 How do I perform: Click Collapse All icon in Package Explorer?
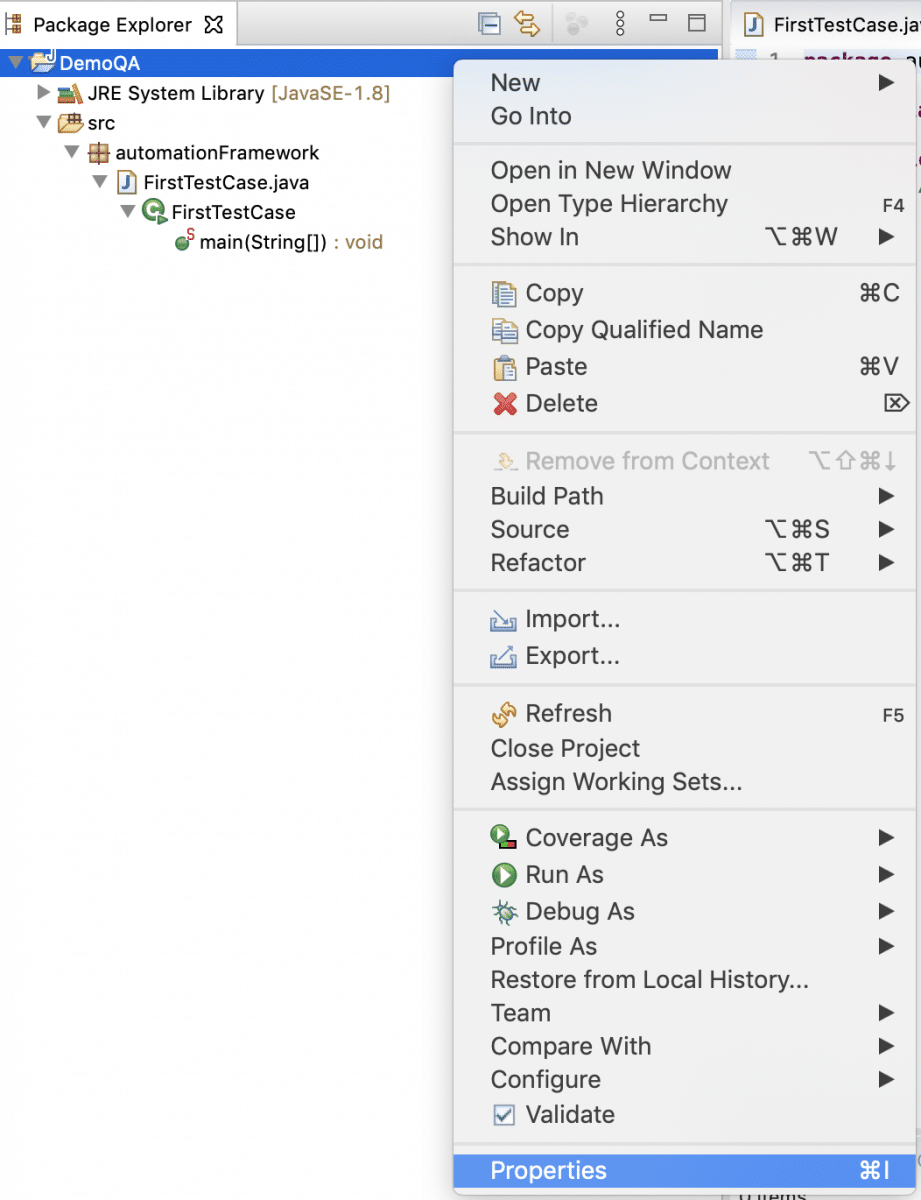[x=489, y=24]
